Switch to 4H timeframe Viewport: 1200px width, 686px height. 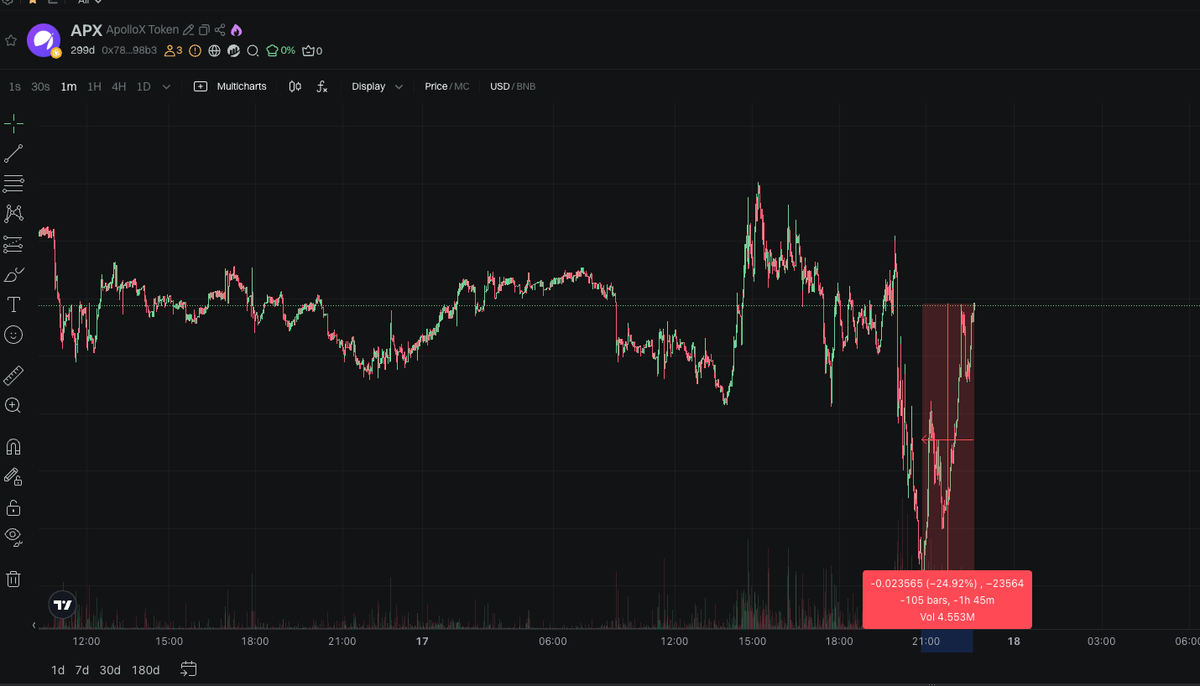119,87
